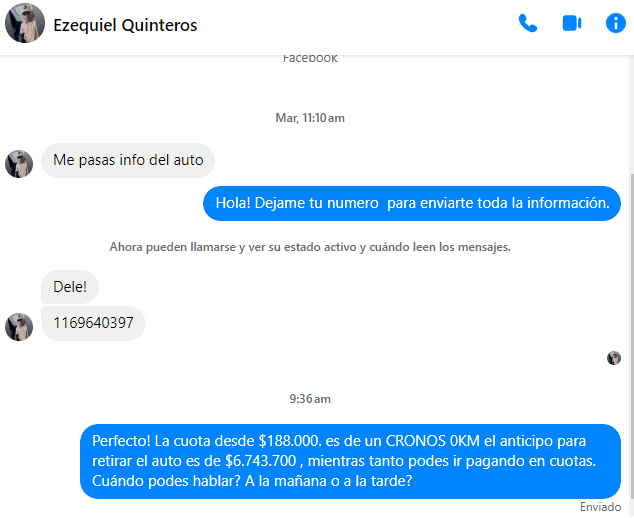Click the partially hidden 'Facebook' label

[310, 59]
